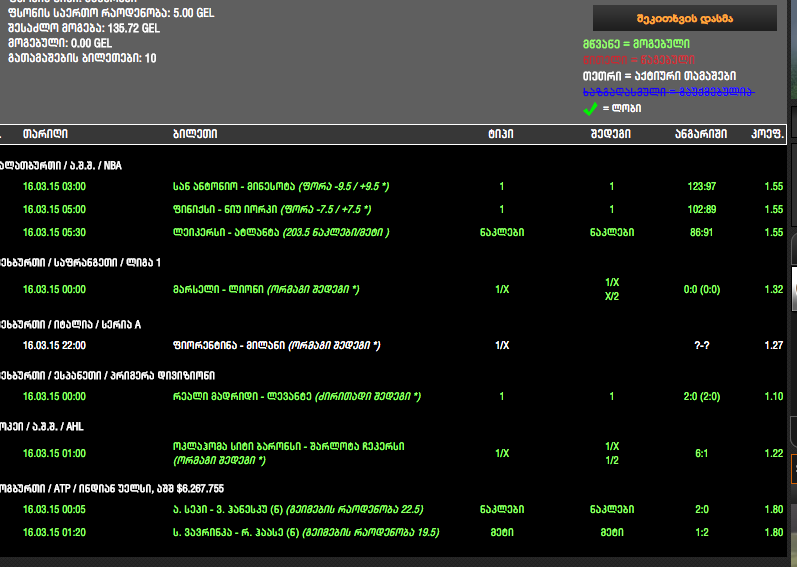Click the შესაძლო მოგება: 135.72 GEL line
Viewport: 797px width, 567px height.
(84, 28)
